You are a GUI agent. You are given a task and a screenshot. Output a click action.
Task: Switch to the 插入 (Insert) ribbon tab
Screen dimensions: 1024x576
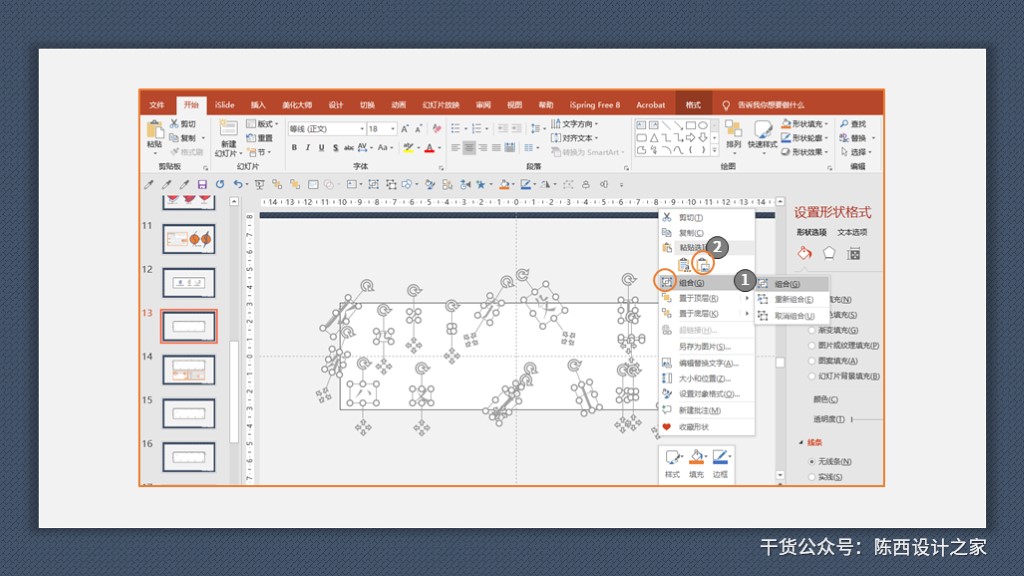(258, 105)
